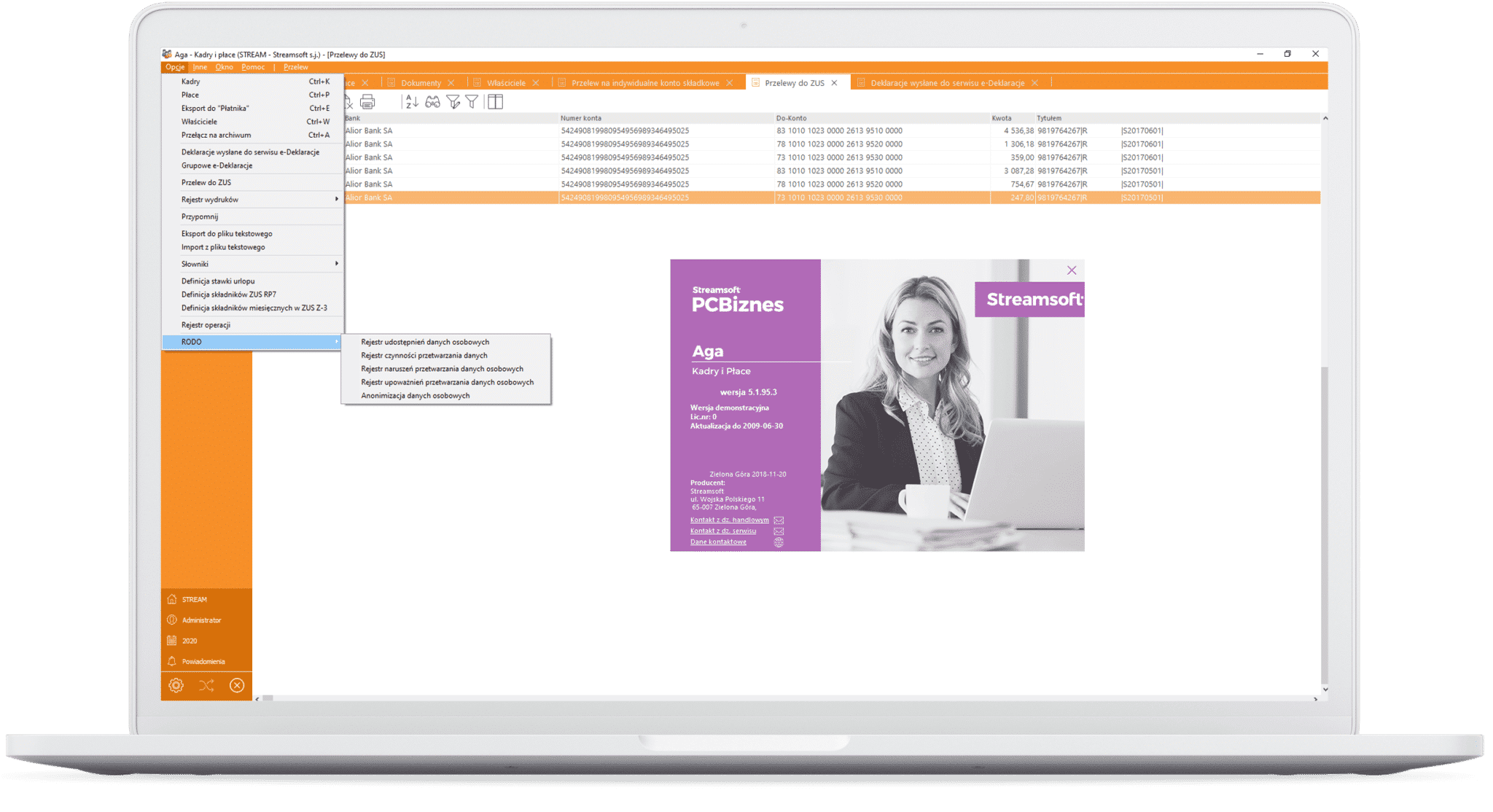1493x812 pixels.
Task: Choose Właściciele in the Opcje menu
Action: pos(252,122)
